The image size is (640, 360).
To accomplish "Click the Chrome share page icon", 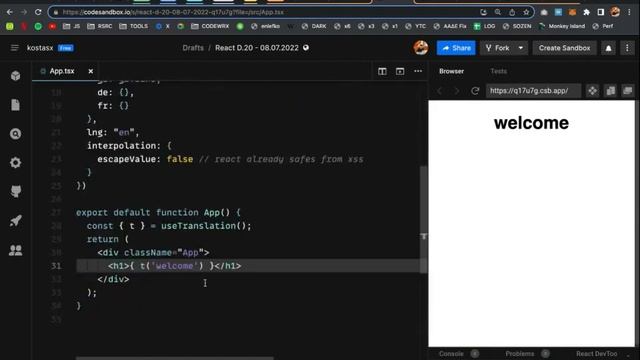I will pos(512,12).
